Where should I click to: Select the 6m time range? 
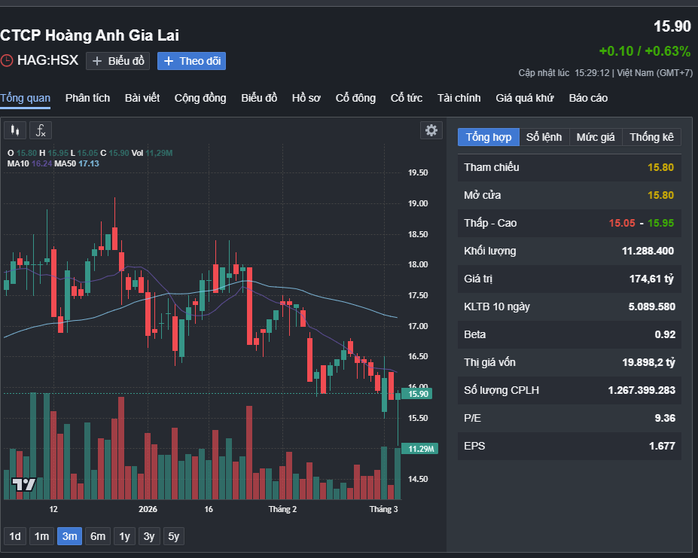click(97, 536)
